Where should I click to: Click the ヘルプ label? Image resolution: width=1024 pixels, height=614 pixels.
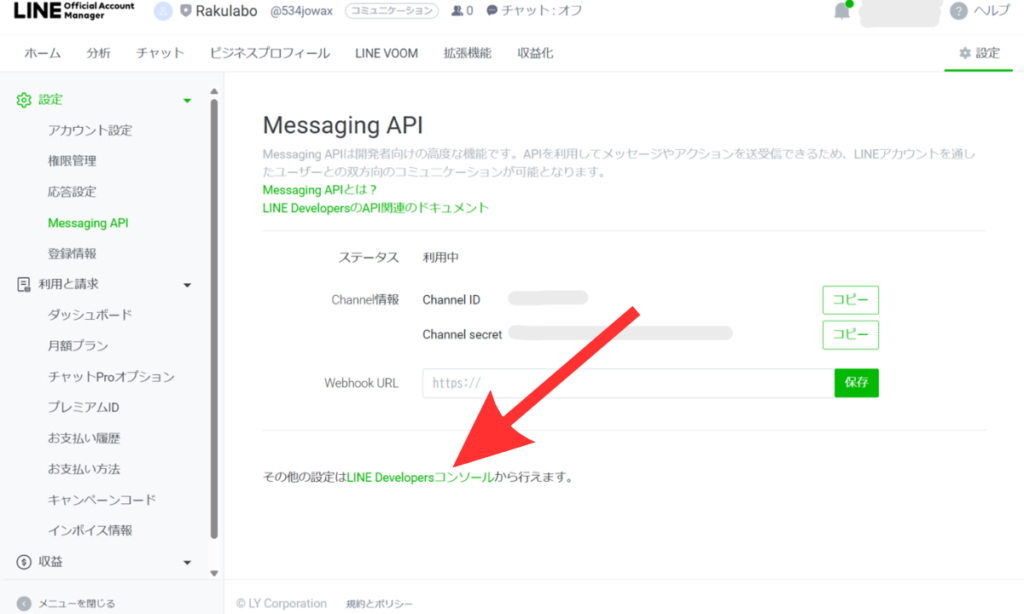tap(991, 11)
